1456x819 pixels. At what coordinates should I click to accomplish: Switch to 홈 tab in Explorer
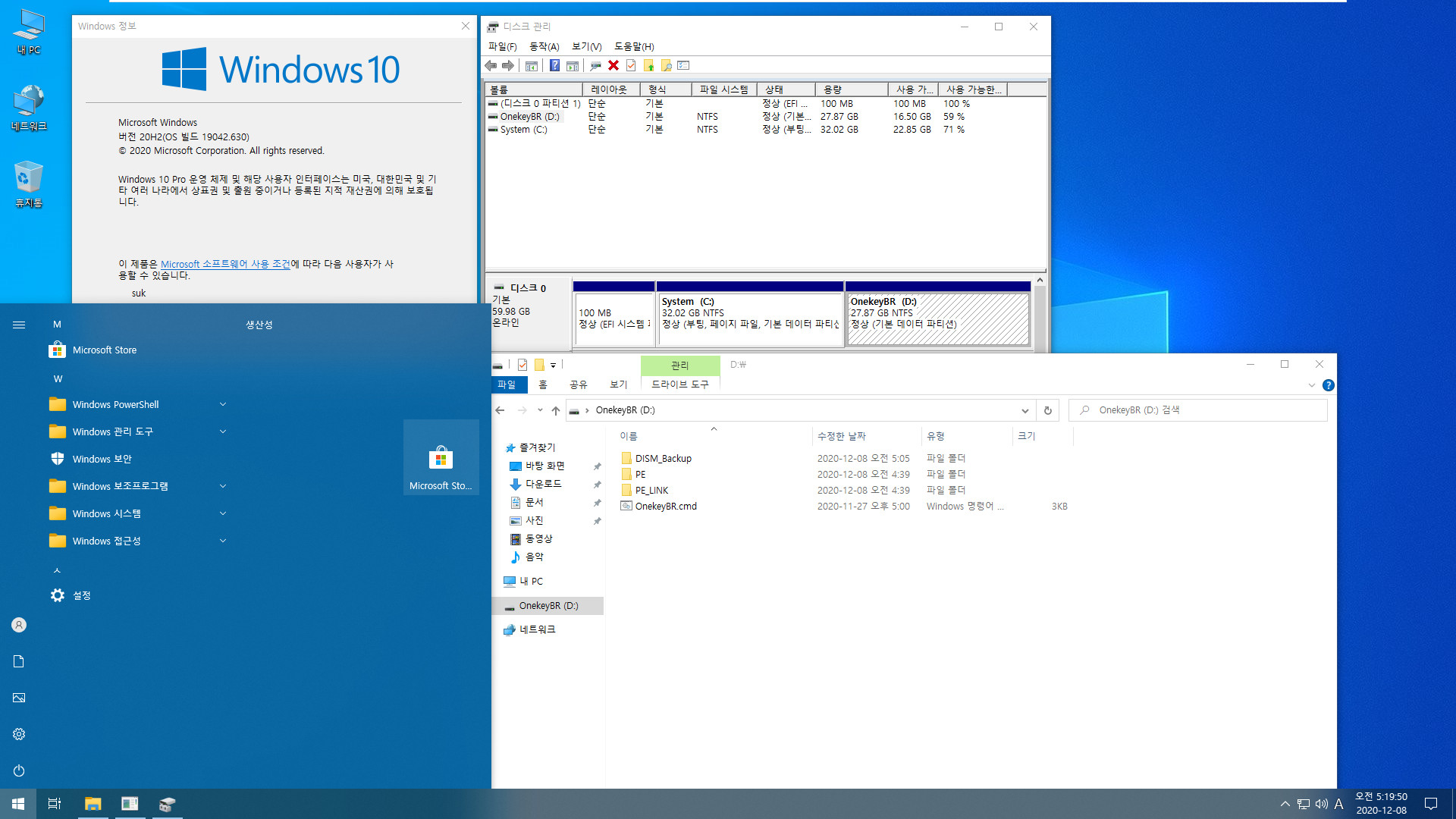point(543,384)
